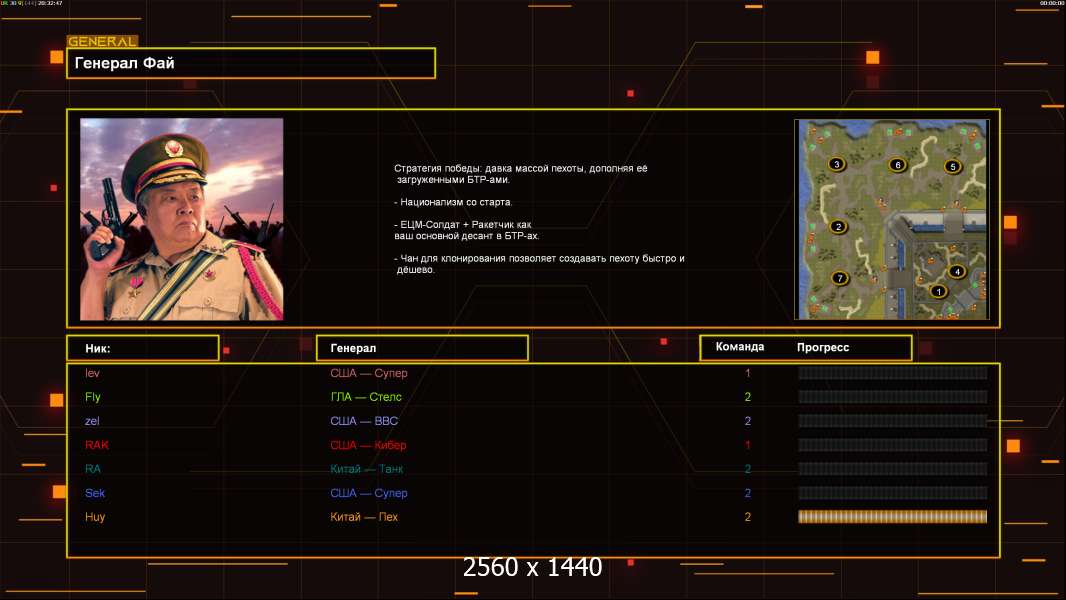Select player nickname lev

(x=92, y=373)
